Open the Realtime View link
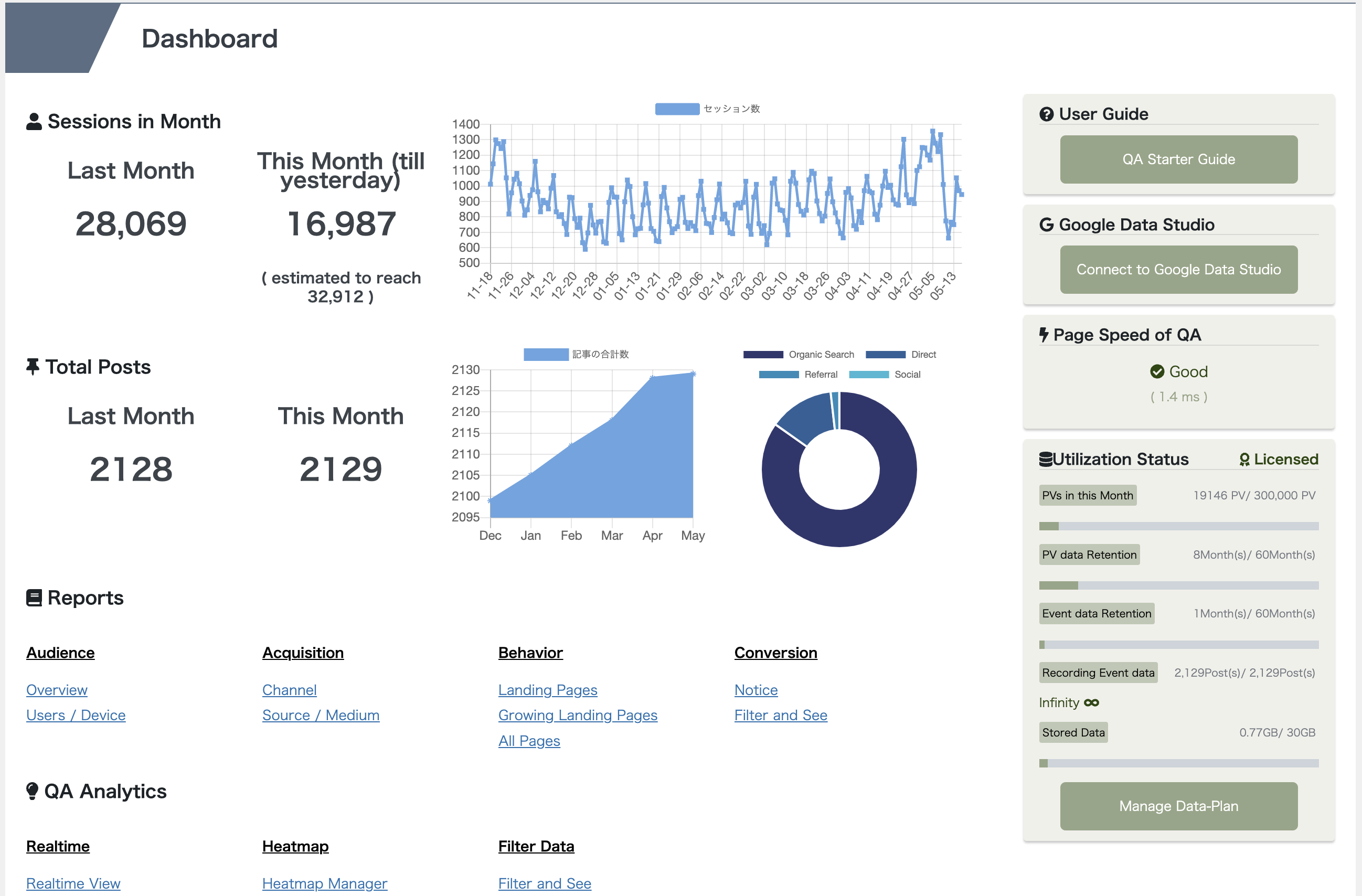 pyautogui.click(x=73, y=883)
